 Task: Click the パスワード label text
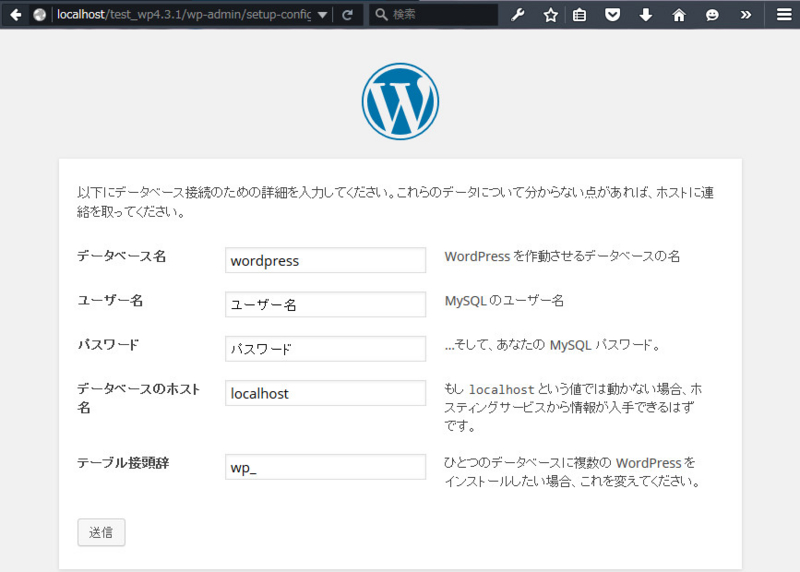click(x=108, y=345)
